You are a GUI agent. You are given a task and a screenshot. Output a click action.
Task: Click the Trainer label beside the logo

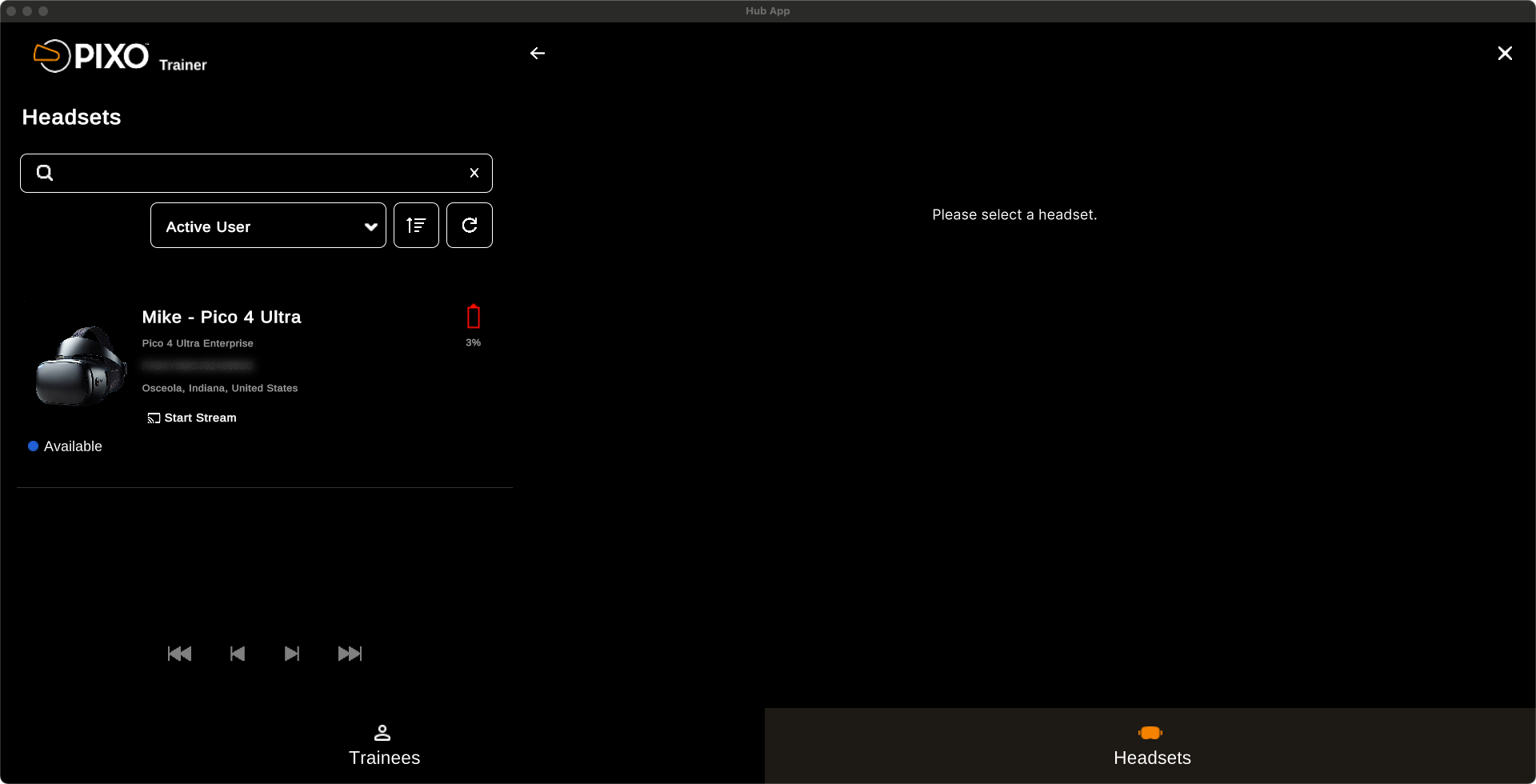(183, 65)
